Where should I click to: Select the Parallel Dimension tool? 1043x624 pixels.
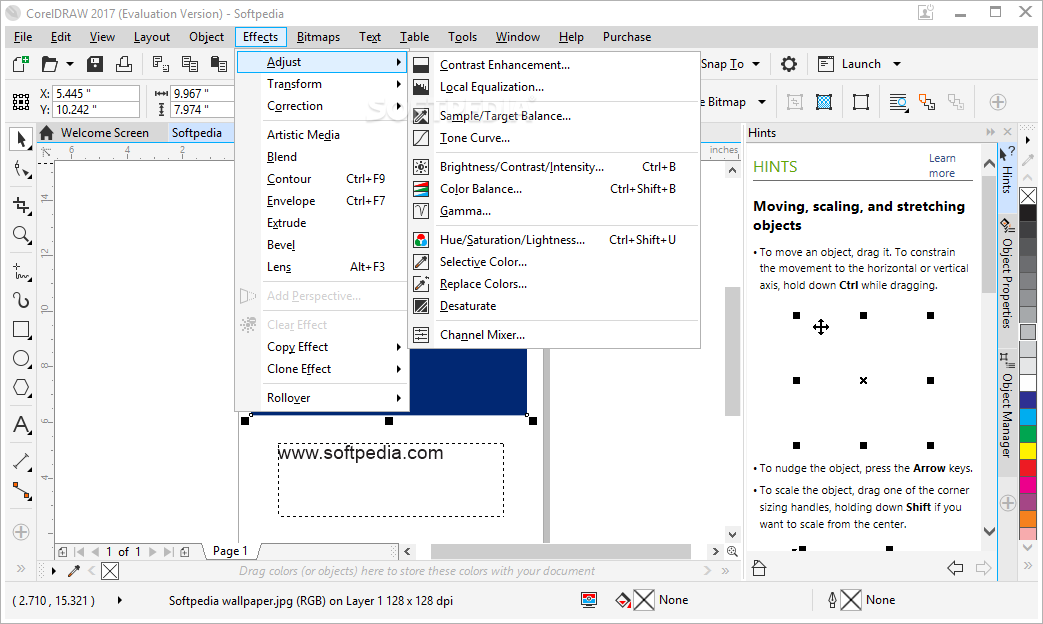[x=21, y=461]
